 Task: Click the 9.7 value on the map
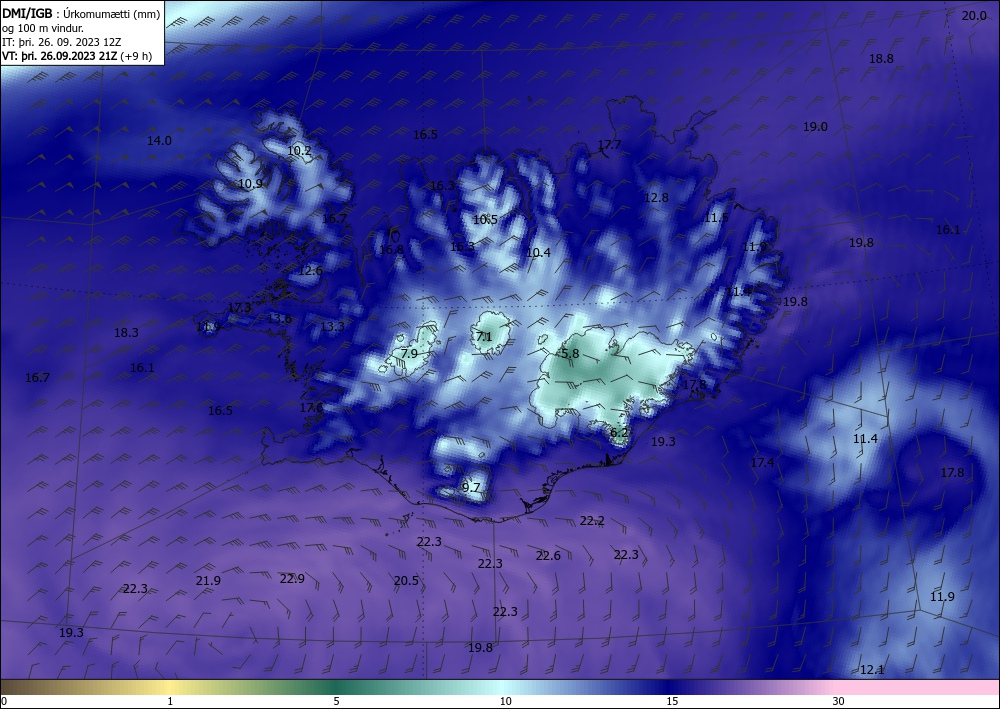click(x=471, y=488)
